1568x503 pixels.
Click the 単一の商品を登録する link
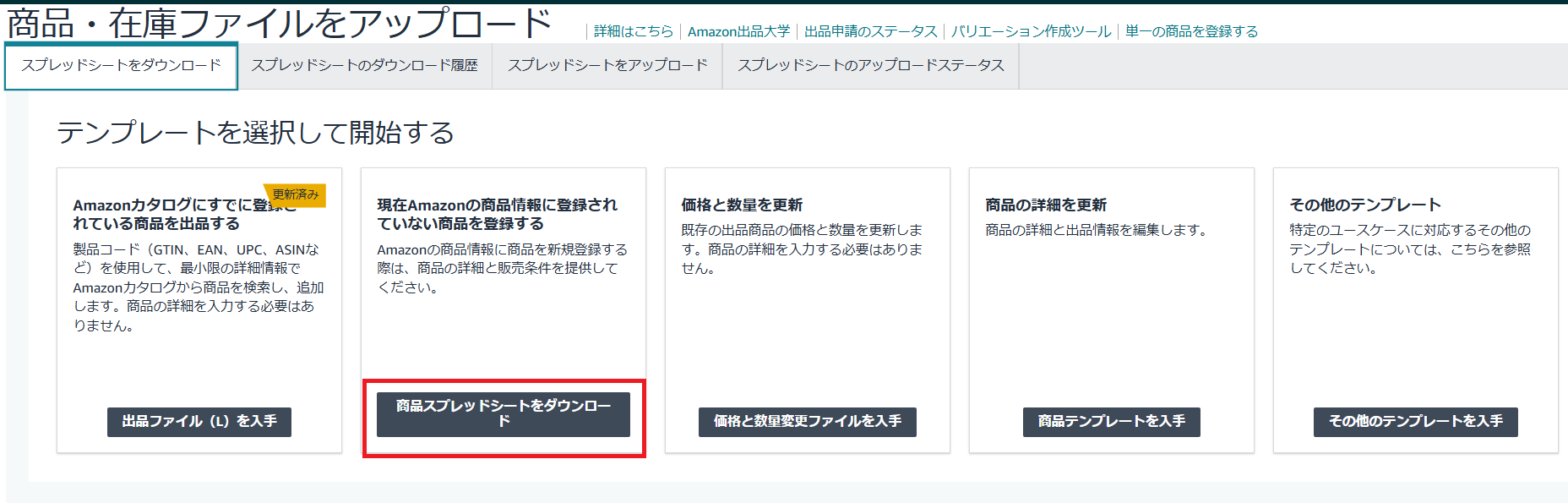pos(1192,31)
